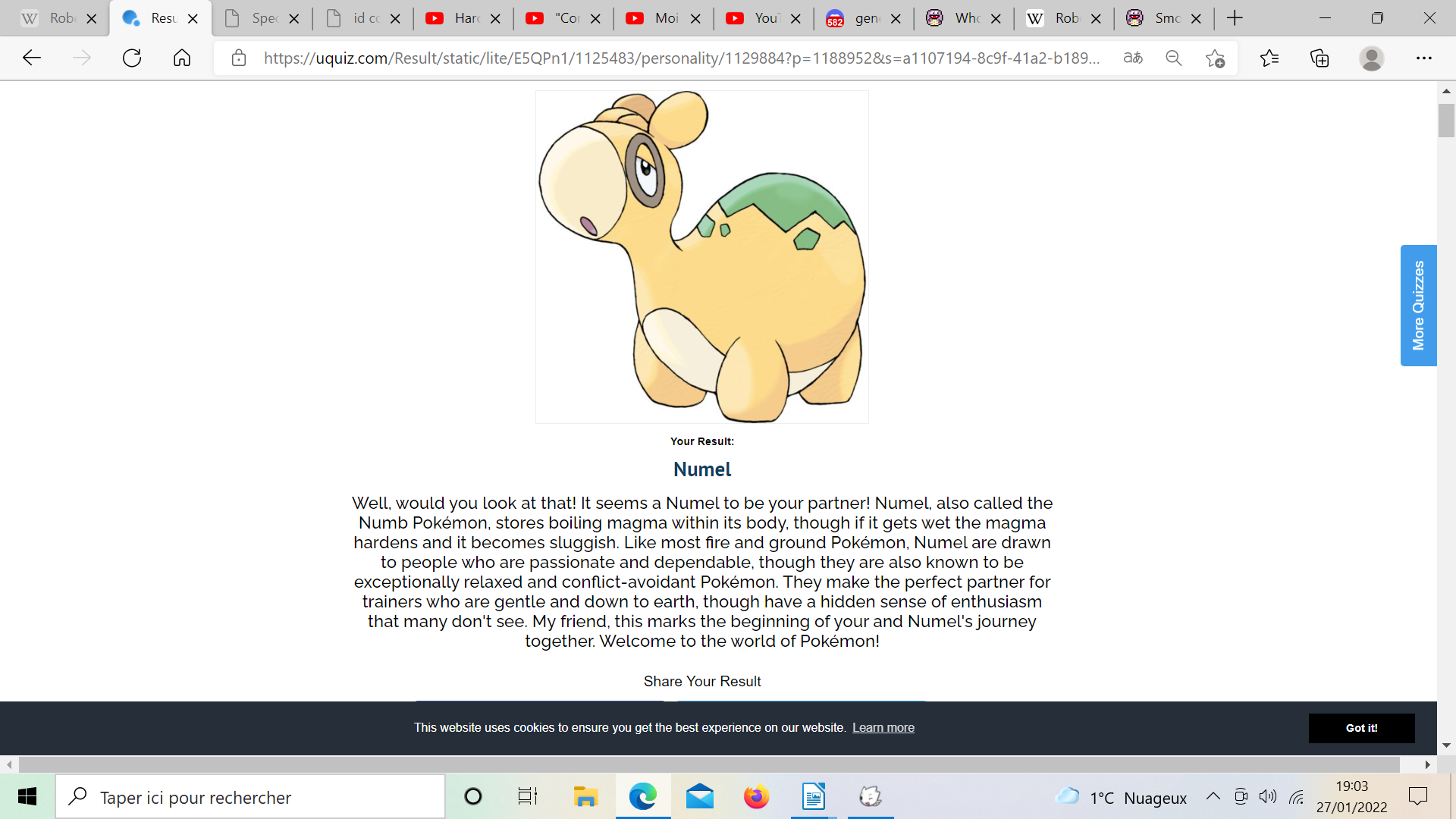The width and height of the screenshot is (1456, 819).
Task: Open the Favorites list icon
Action: [1269, 58]
